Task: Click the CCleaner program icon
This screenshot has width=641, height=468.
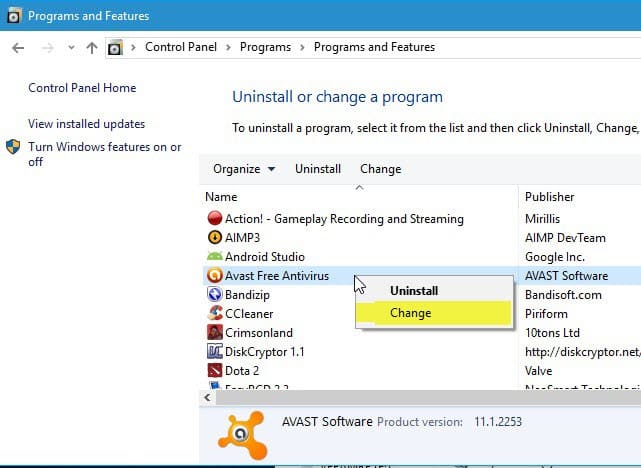Action: (215, 313)
